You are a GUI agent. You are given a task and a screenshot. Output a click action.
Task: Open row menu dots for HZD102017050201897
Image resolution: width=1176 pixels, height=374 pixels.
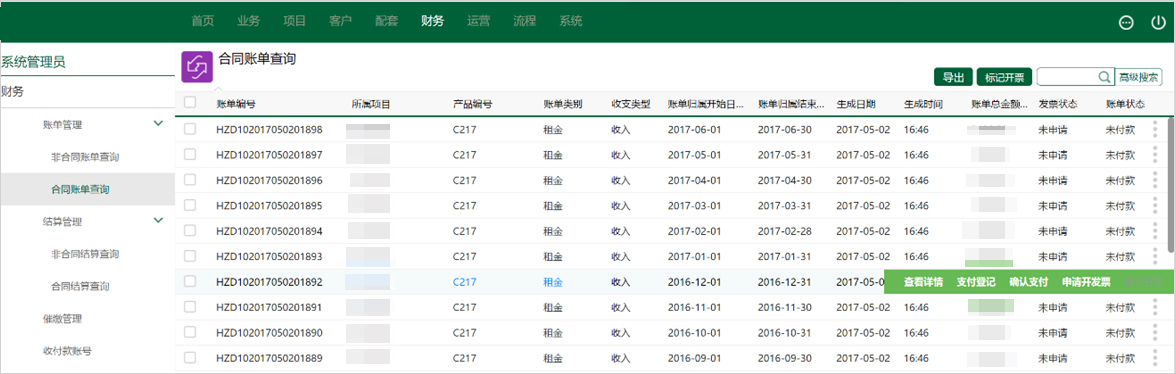click(1155, 154)
